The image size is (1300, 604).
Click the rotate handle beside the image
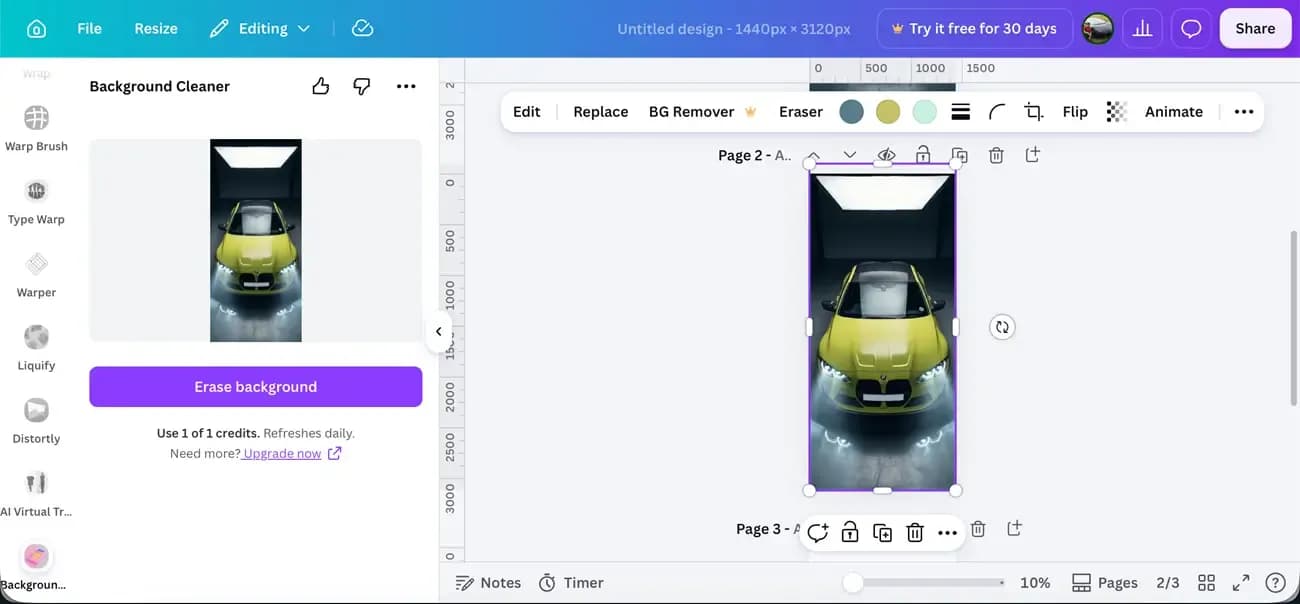click(x=1002, y=327)
